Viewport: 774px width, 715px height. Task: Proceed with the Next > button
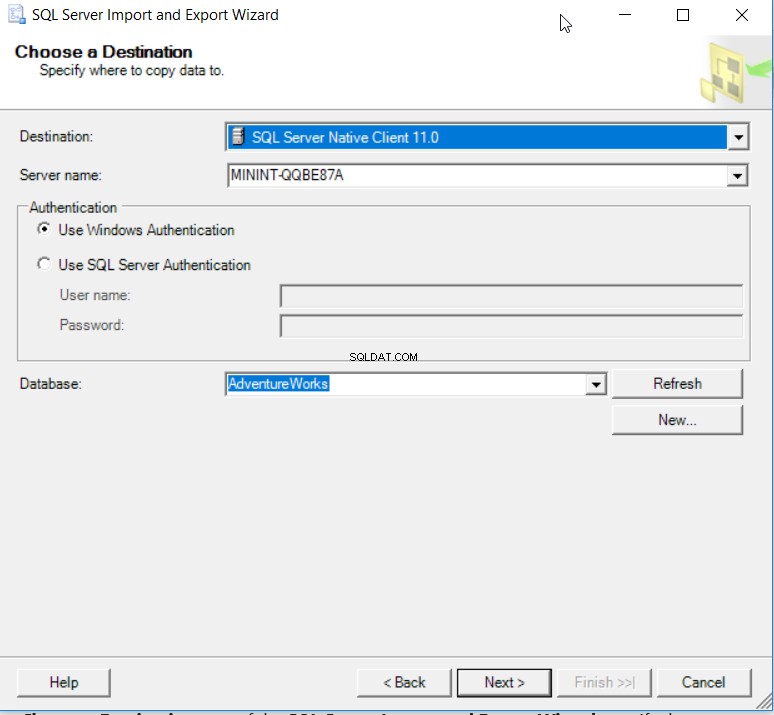click(504, 682)
